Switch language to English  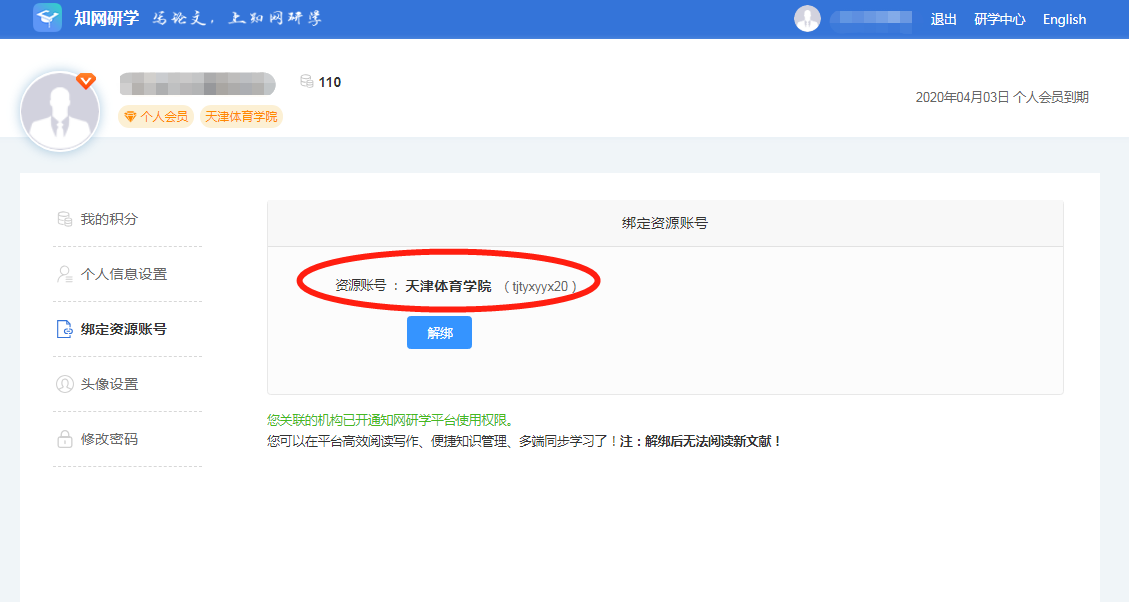pyautogui.click(x=1064, y=19)
